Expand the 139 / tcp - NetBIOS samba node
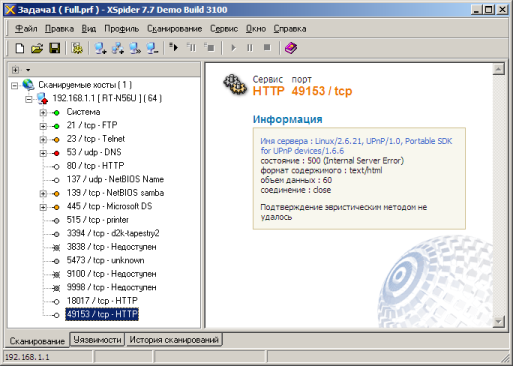 [x=43, y=193]
